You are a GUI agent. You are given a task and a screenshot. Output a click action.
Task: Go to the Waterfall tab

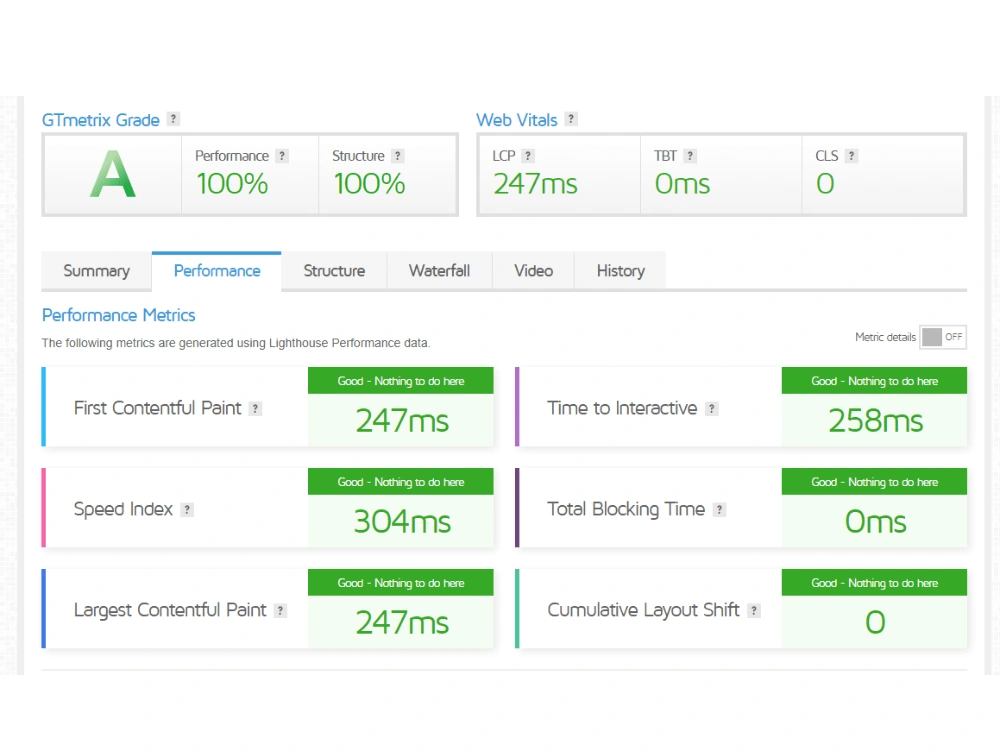pos(439,271)
